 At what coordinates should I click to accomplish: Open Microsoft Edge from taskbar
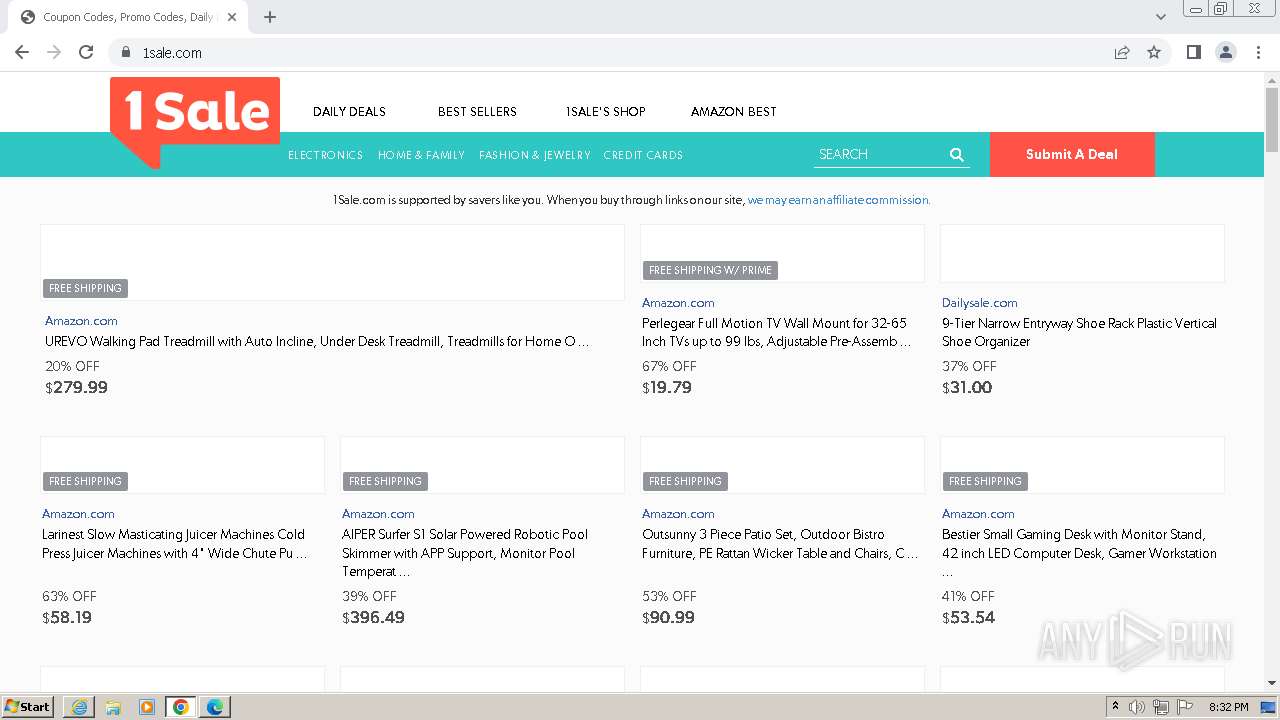(x=215, y=707)
